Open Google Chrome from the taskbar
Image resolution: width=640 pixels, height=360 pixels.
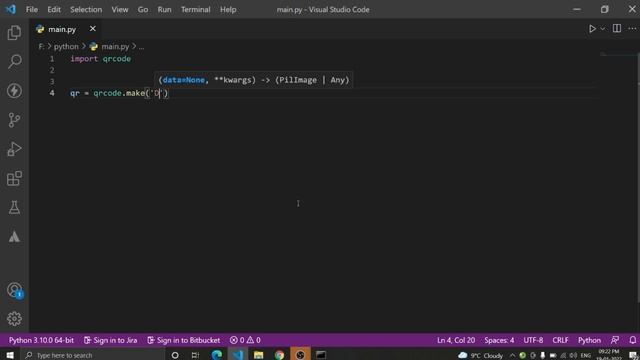coord(279,355)
